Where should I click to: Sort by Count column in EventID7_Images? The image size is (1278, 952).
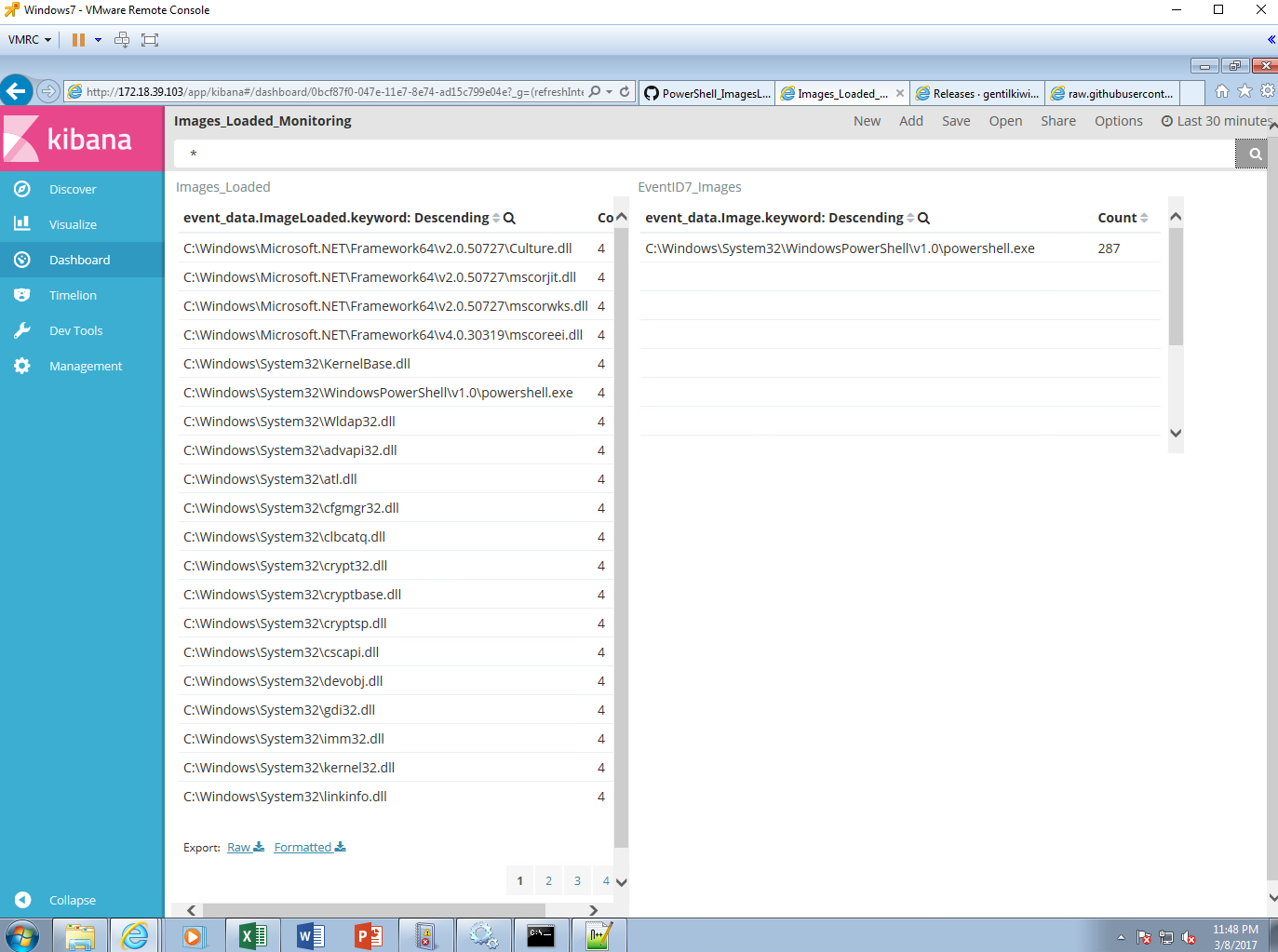(x=1144, y=218)
